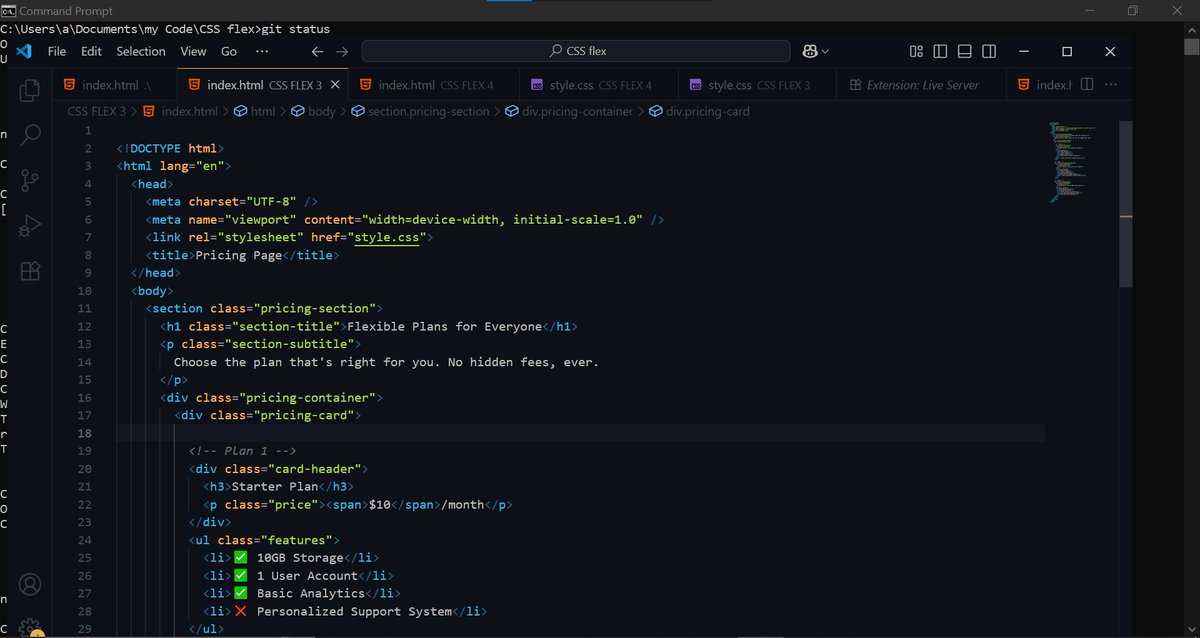
Task: Go forward with the right arrow
Action: [x=342, y=51]
